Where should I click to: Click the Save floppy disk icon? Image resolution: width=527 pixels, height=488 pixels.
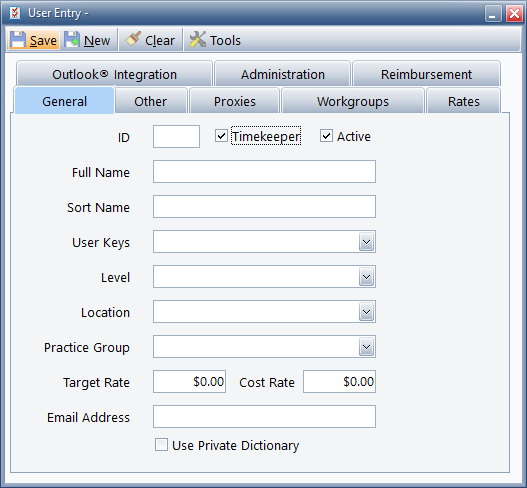pos(17,40)
